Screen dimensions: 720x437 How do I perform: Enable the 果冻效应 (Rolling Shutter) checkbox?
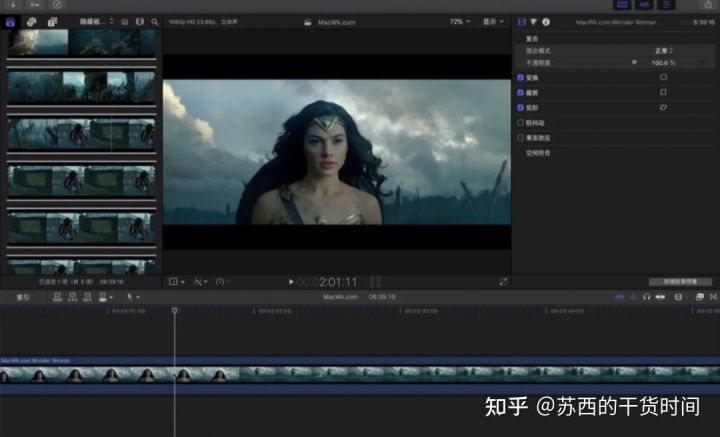pos(520,137)
